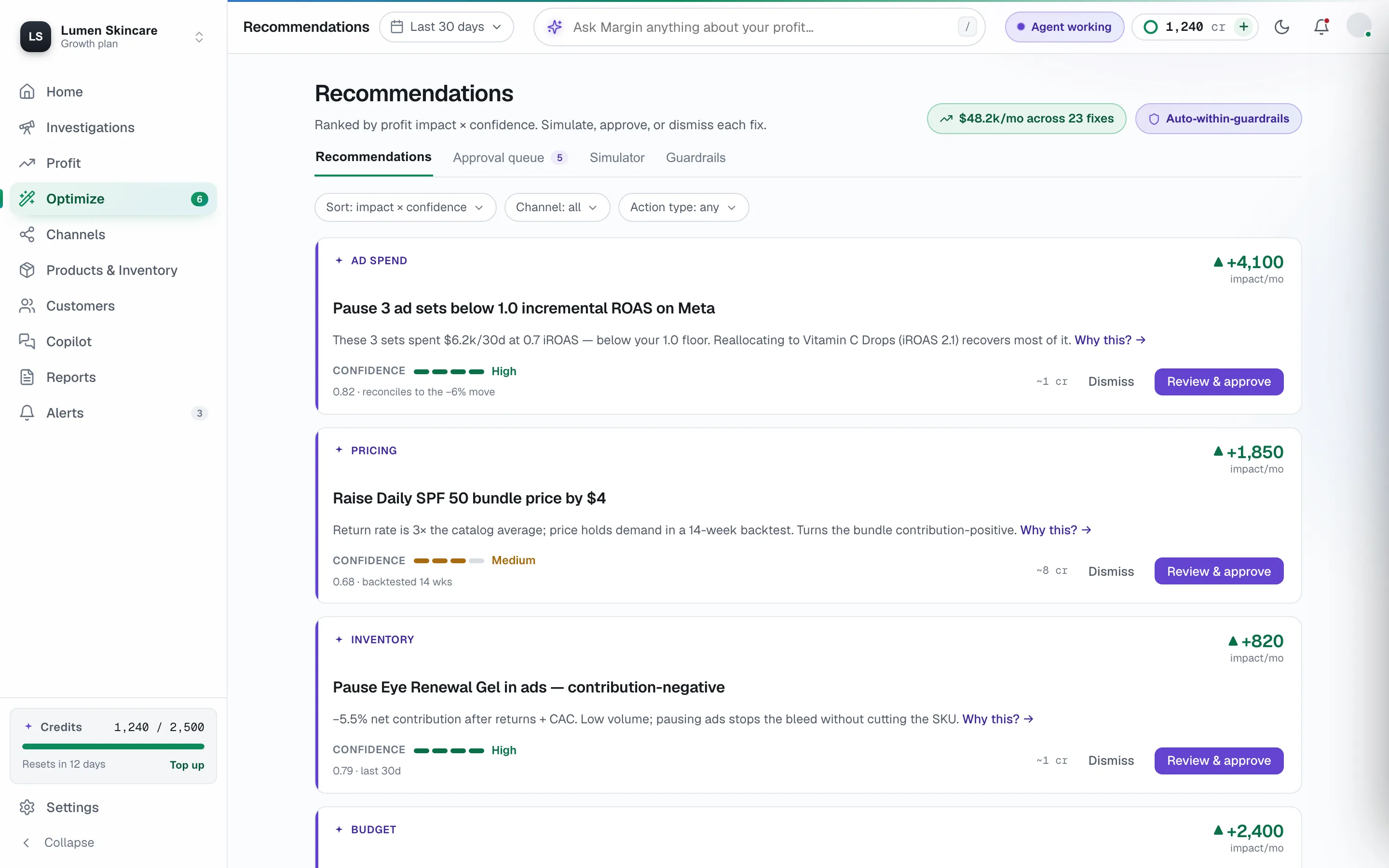The image size is (1389, 868).
Task: Open Why this? on the SPF 50 pricing card
Action: tap(1056, 530)
